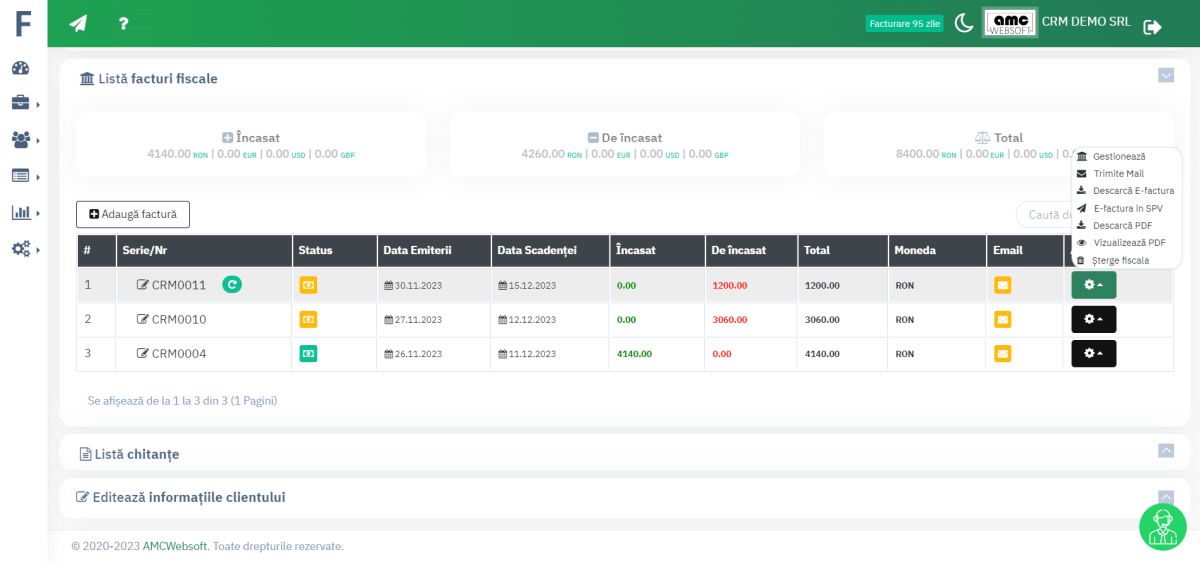
Task: Open the AMCWebsoft footer link
Action: pyautogui.click(x=175, y=546)
